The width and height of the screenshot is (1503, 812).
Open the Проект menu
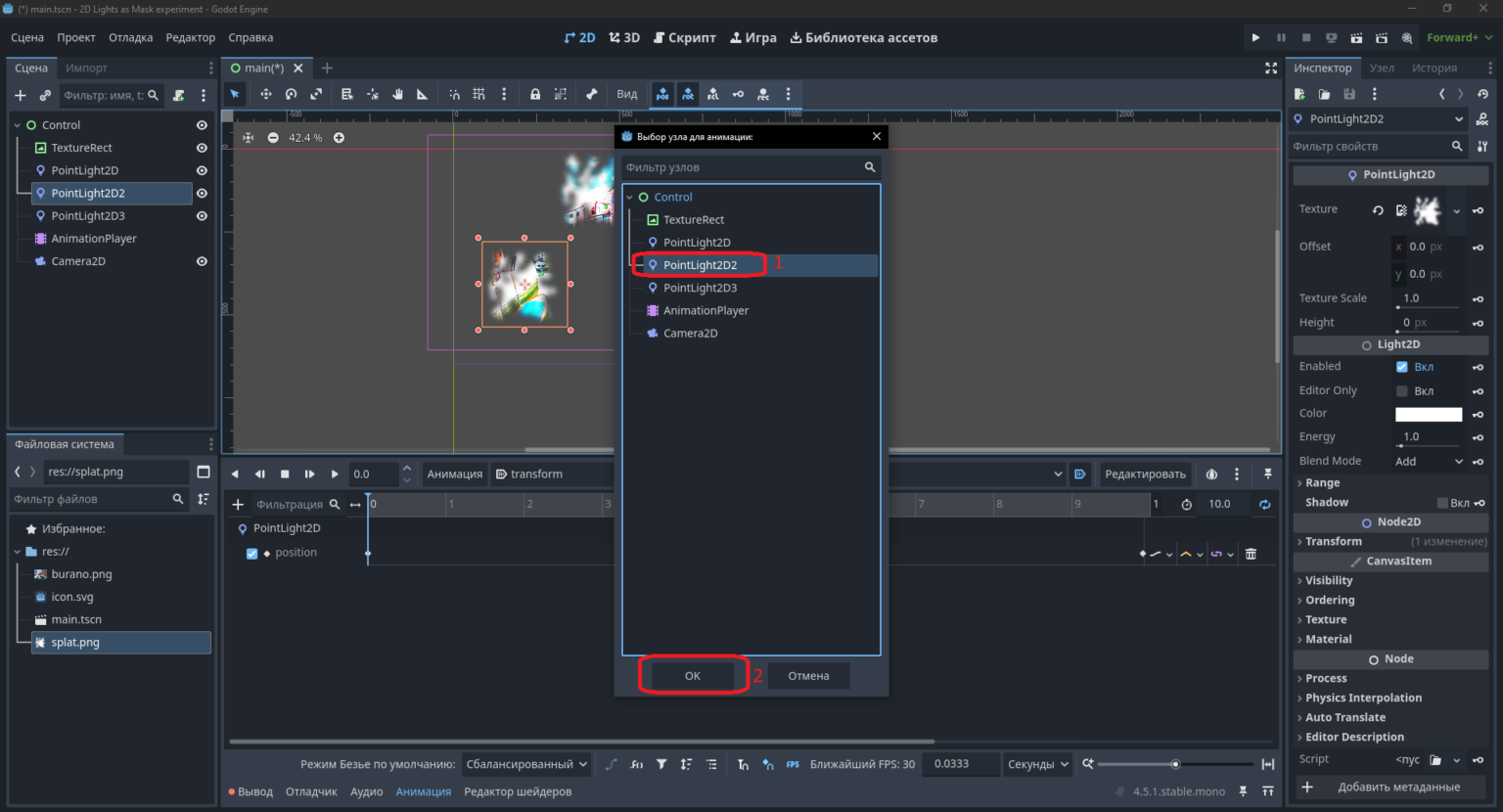click(76, 37)
